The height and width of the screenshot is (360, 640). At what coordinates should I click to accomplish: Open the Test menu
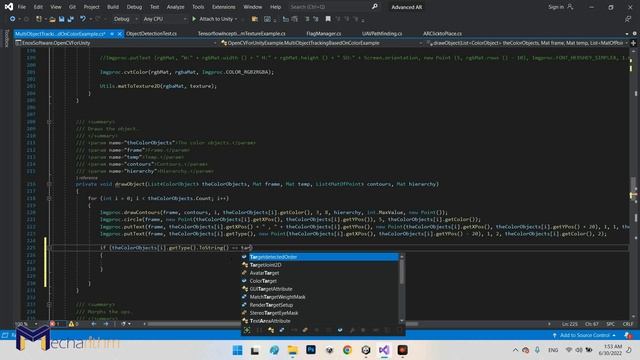[155, 7]
